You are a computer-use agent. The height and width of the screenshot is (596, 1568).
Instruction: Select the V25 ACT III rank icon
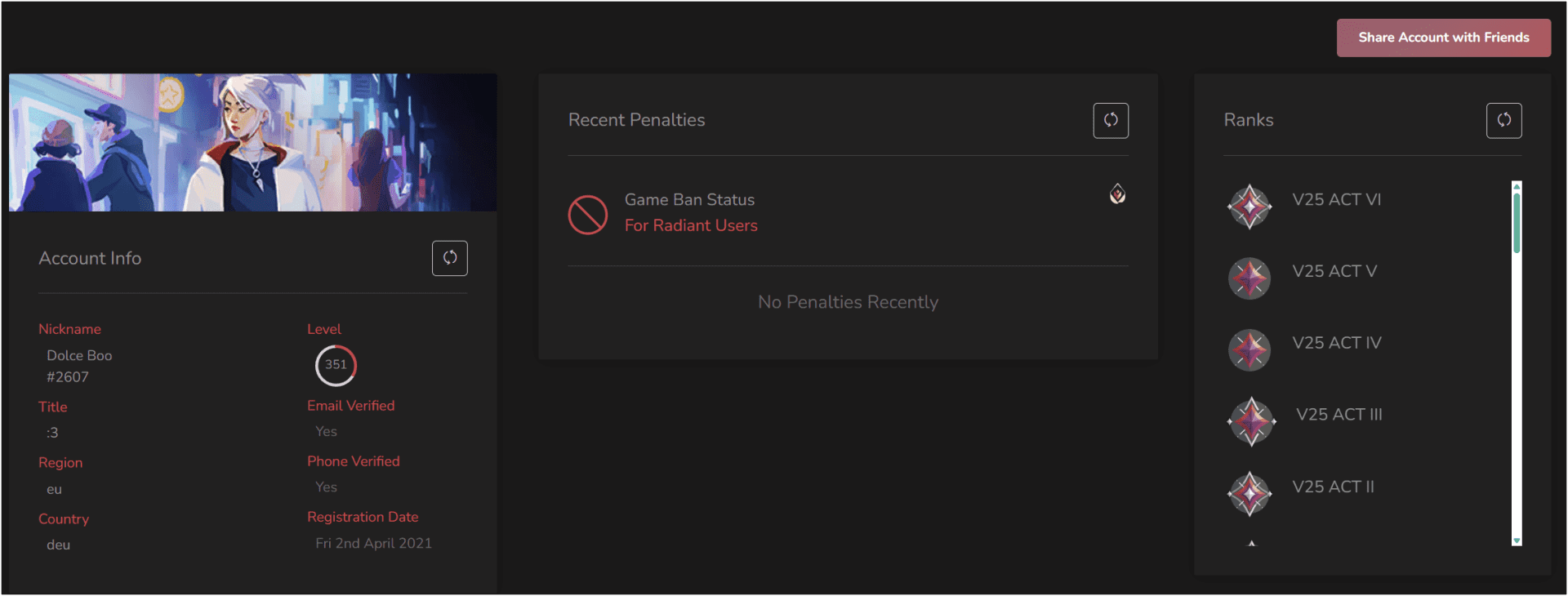click(1251, 421)
